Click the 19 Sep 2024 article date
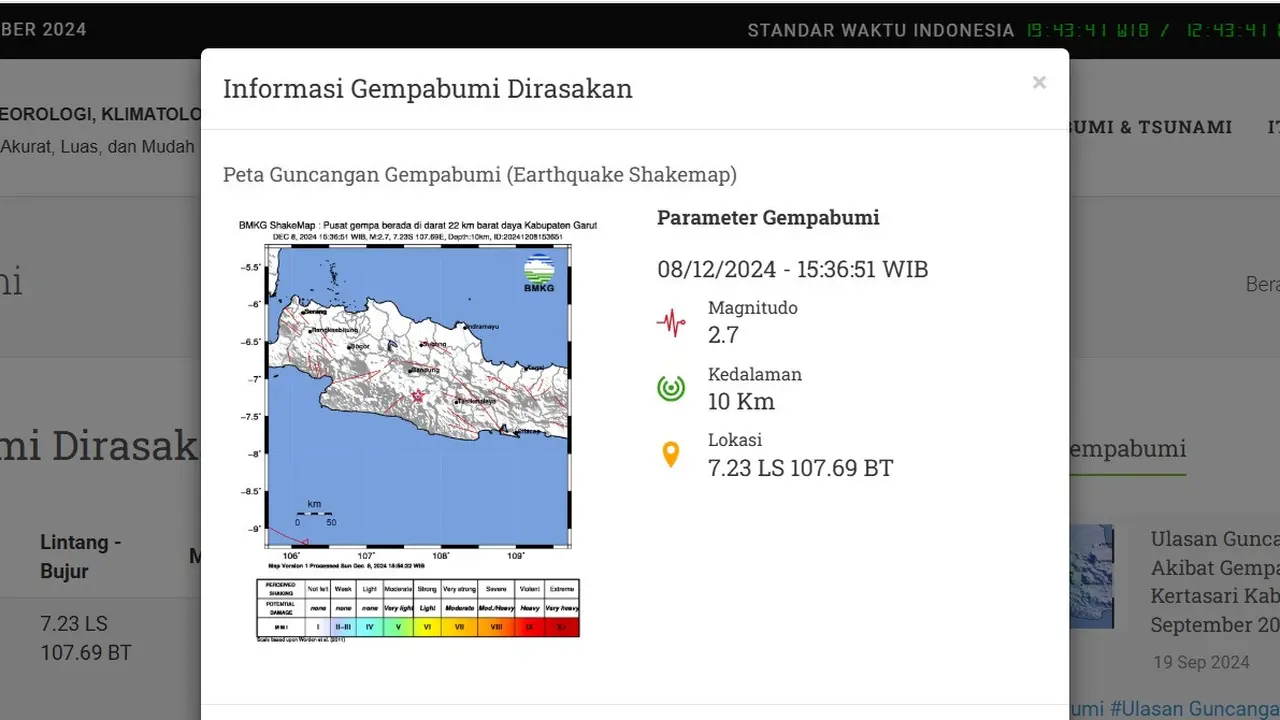The height and width of the screenshot is (720, 1280). [x=1200, y=662]
